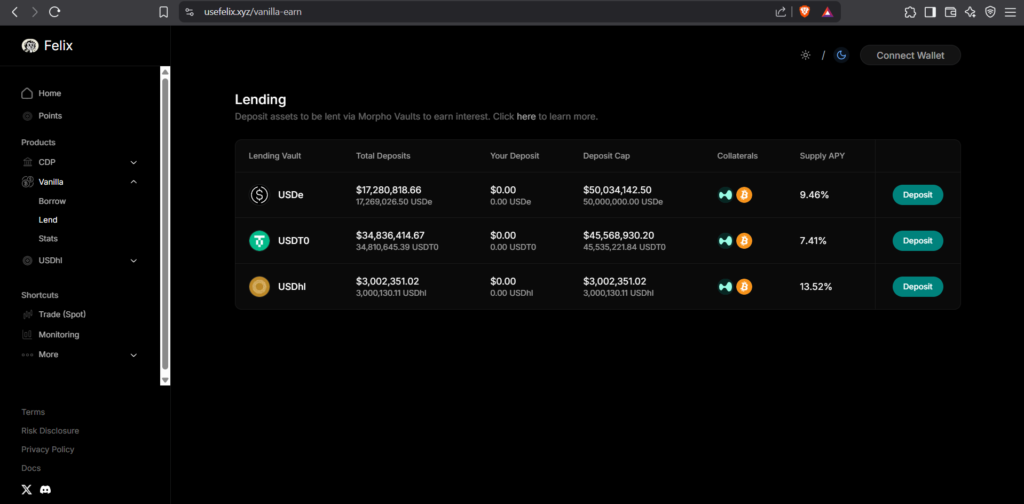The height and width of the screenshot is (504, 1024).
Task: Open the Terms link
Action: pyautogui.click(x=33, y=412)
